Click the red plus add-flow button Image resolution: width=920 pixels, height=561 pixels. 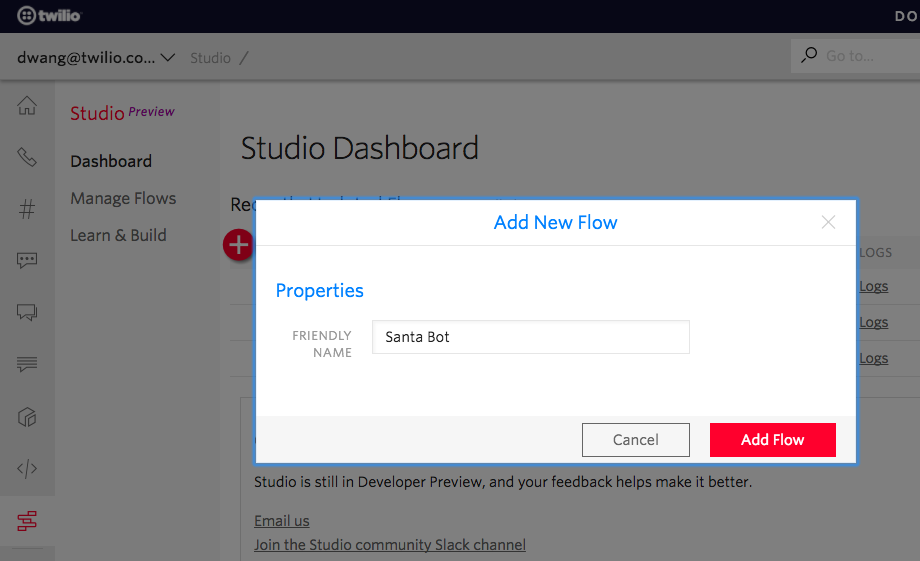click(238, 245)
